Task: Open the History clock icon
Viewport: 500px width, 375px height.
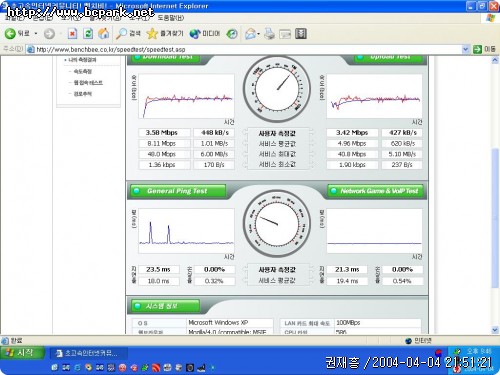Action: 232,34
